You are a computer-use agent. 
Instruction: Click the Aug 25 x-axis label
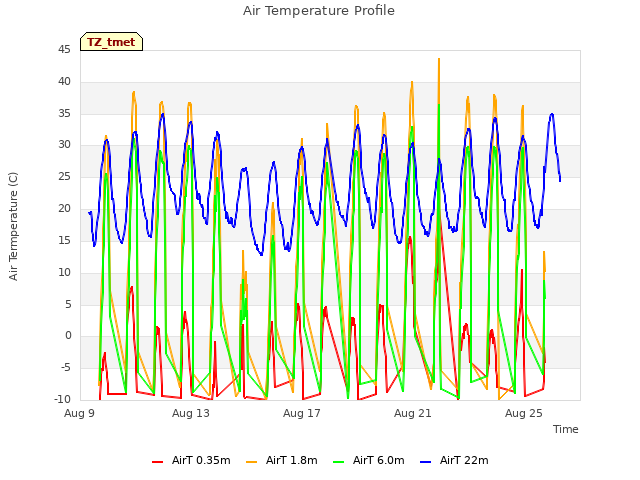tap(524, 413)
